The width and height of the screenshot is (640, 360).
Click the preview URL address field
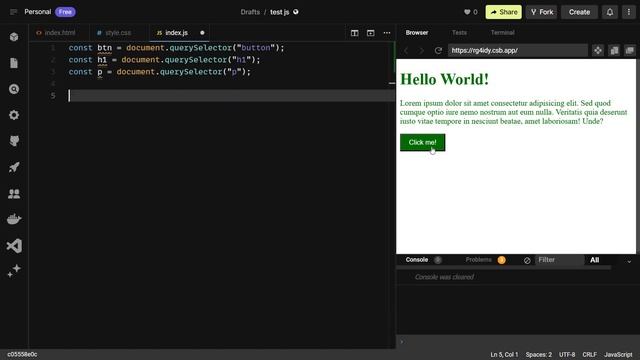click(x=518, y=51)
